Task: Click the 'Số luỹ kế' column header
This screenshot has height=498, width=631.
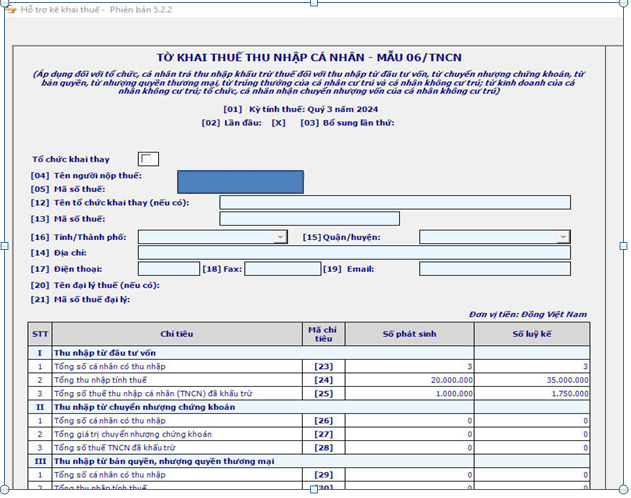Action: point(531,333)
